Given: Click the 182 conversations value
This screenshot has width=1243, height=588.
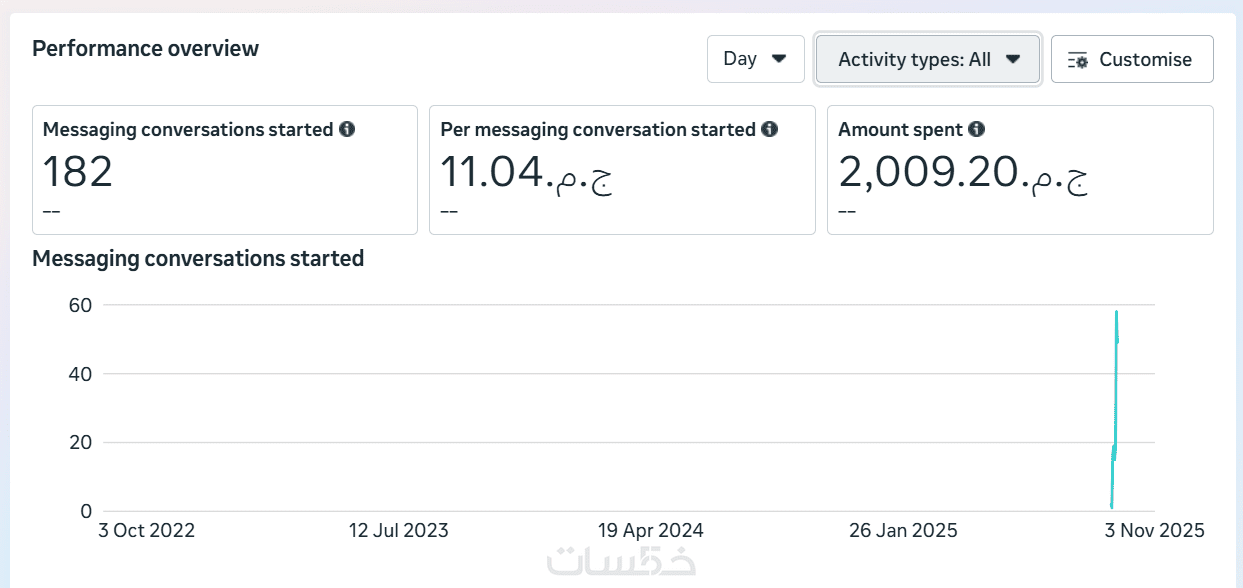Looking at the screenshot, I should [x=78, y=172].
